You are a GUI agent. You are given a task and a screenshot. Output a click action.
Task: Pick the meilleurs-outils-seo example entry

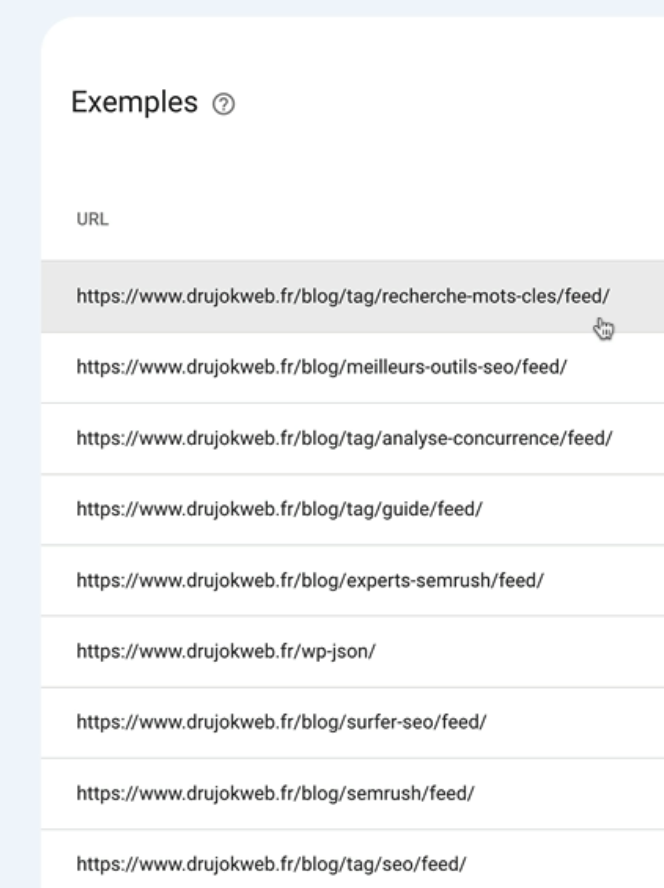point(352,367)
